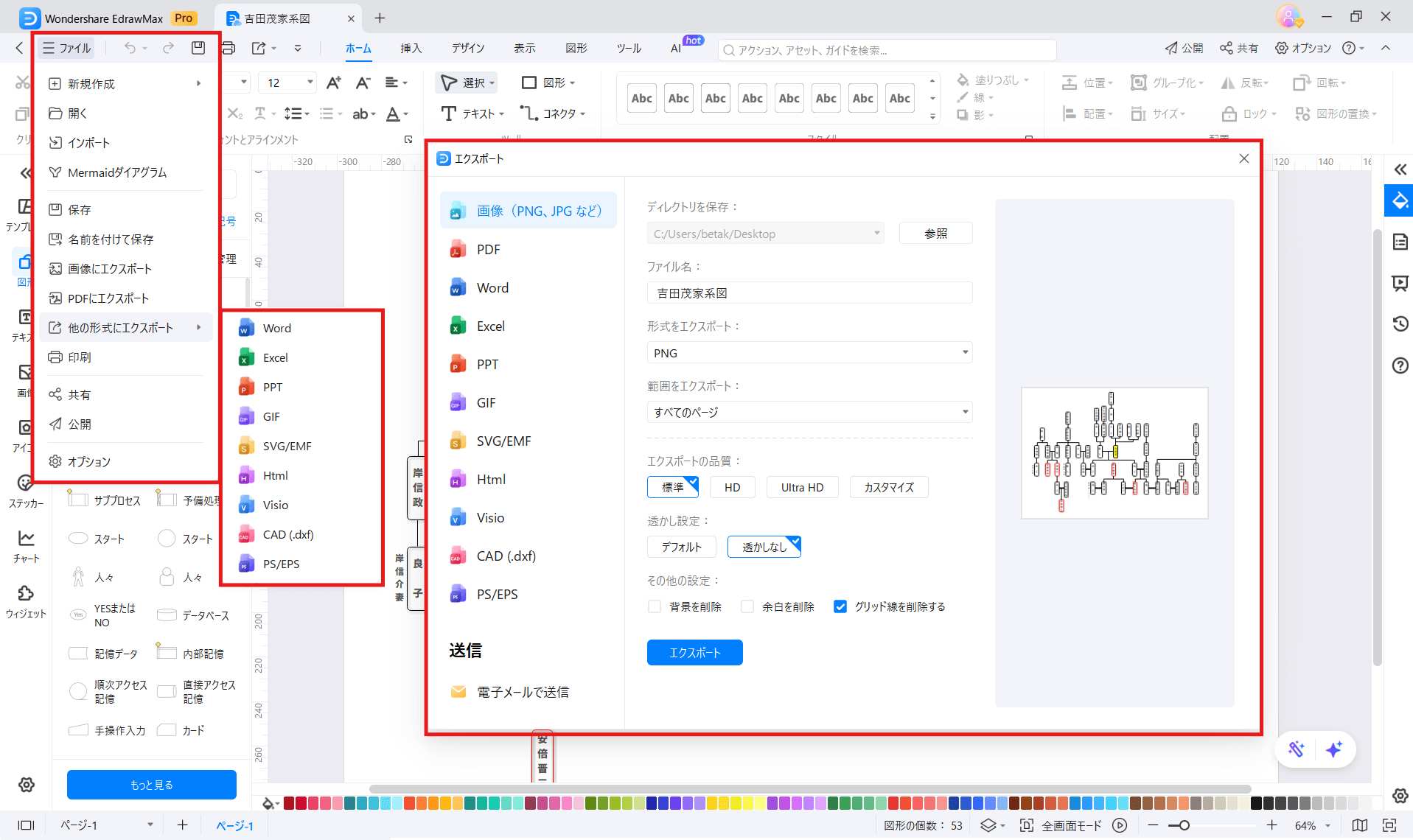The height and width of the screenshot is (840, 1413).
Task: Enable the 余白を削除 checkbox
Action: click(x=747, y=606)
